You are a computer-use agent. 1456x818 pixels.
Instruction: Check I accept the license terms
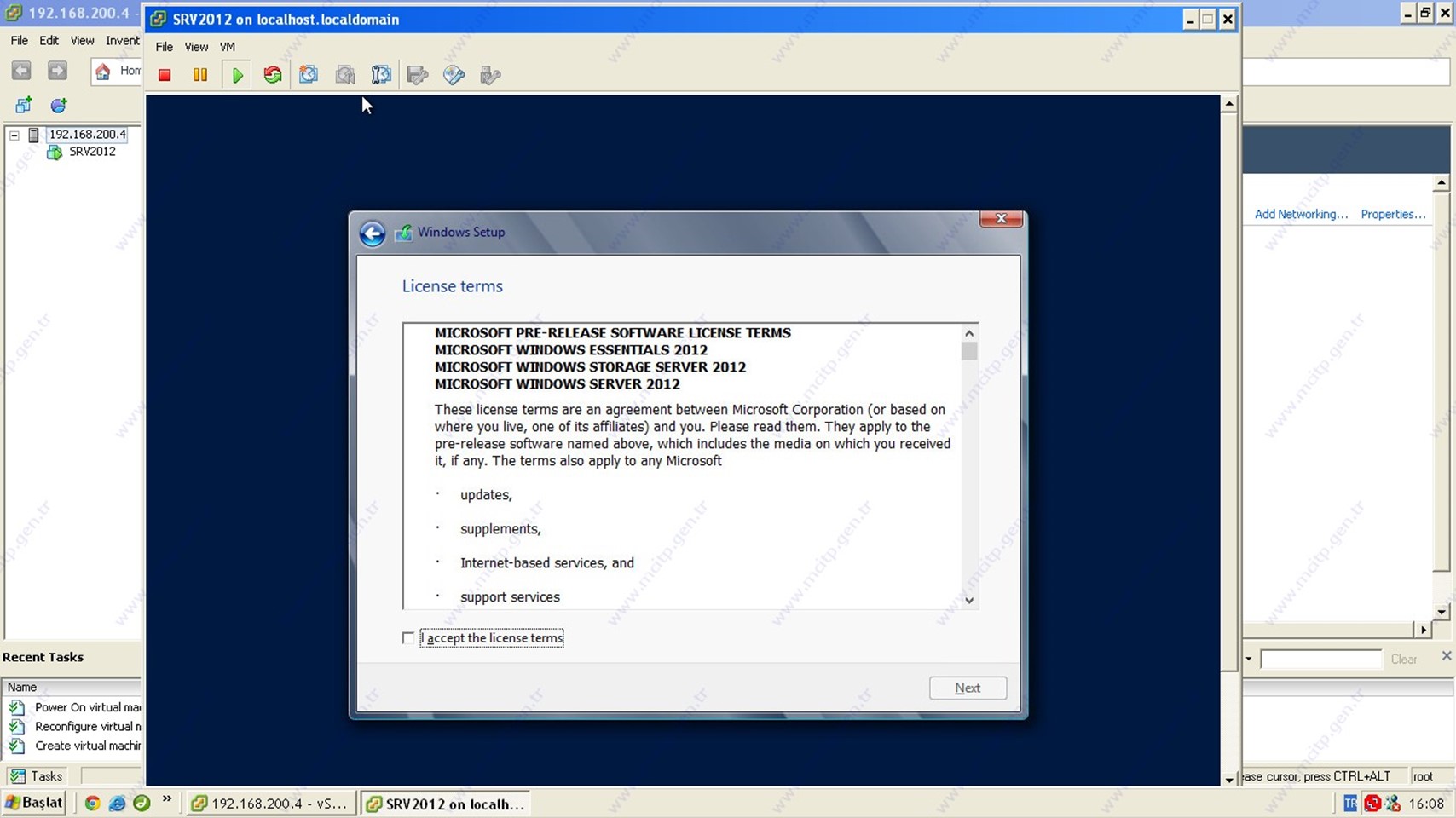[x=408, y=637]
